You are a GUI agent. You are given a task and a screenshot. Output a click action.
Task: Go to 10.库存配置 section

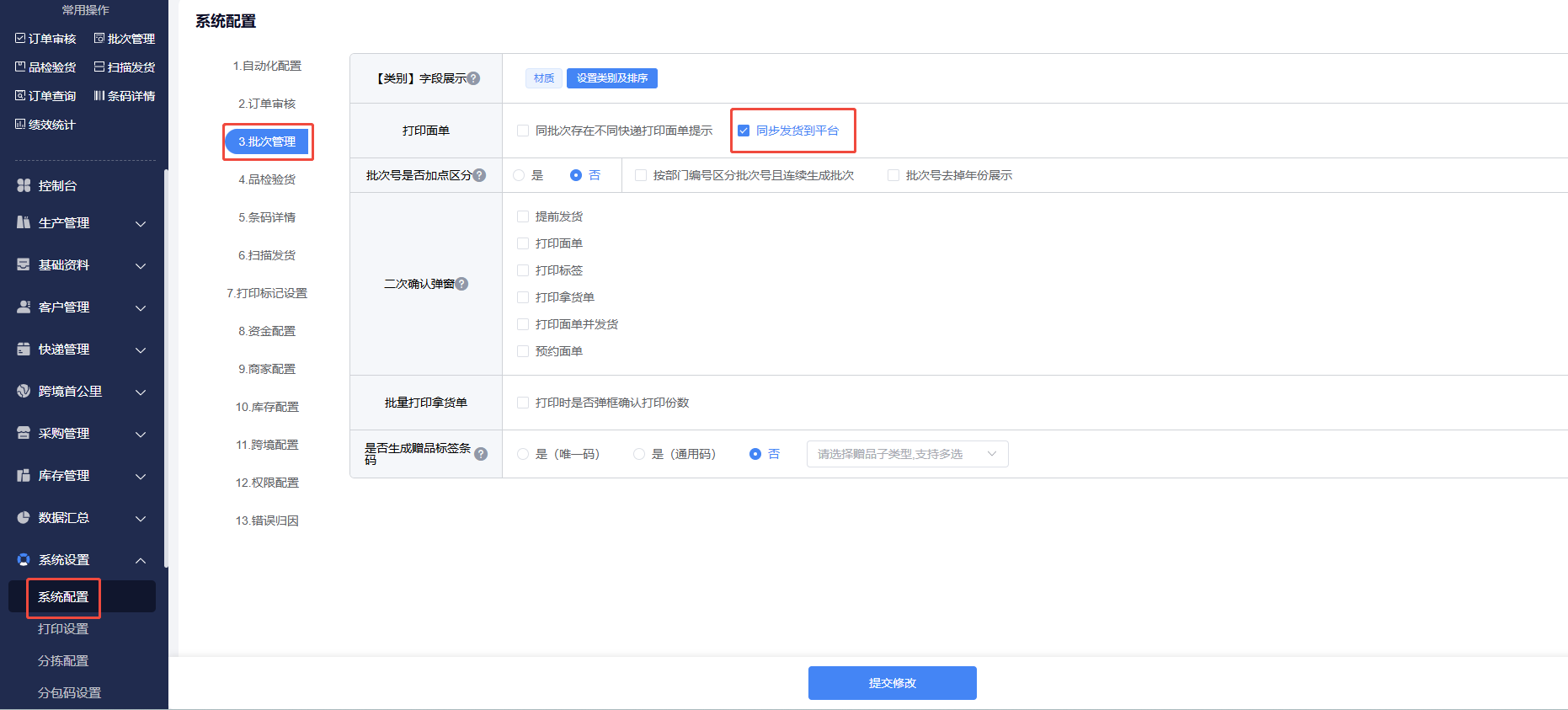click(267, 407)
